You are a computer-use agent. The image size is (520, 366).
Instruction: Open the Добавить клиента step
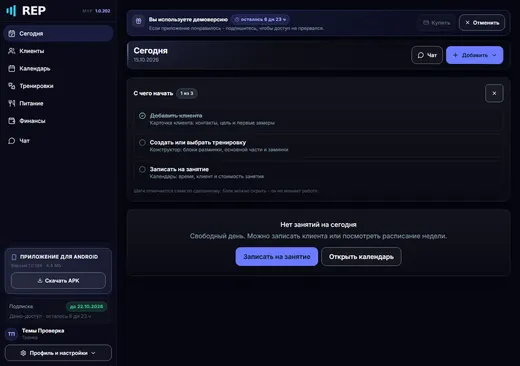click(318, 119)
